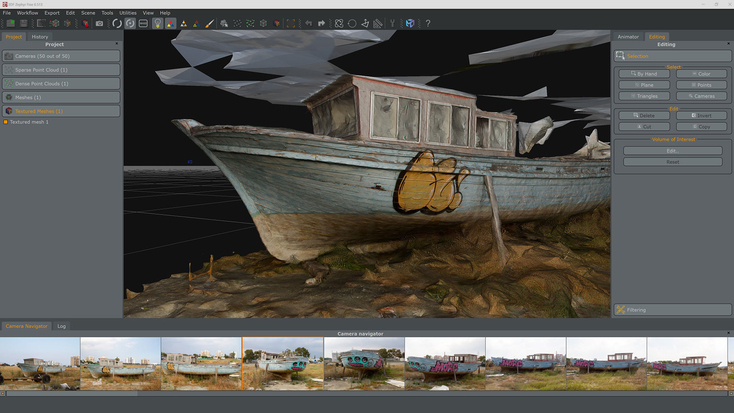Click the Camera navigator horizontal scrollbar

[x=366, y=393]
